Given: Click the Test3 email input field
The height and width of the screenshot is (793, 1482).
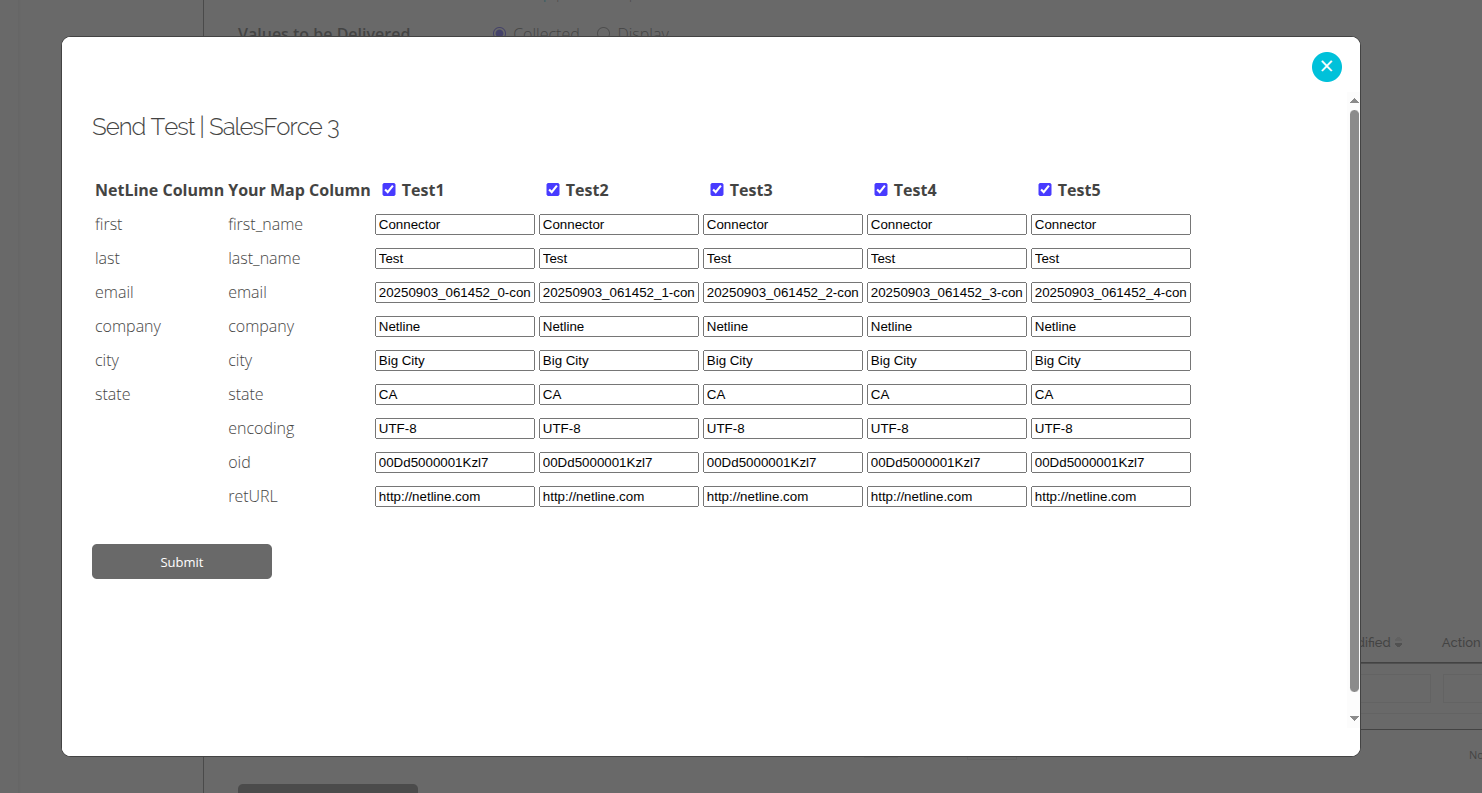Looking at the screenshot, I should point(783,293).
